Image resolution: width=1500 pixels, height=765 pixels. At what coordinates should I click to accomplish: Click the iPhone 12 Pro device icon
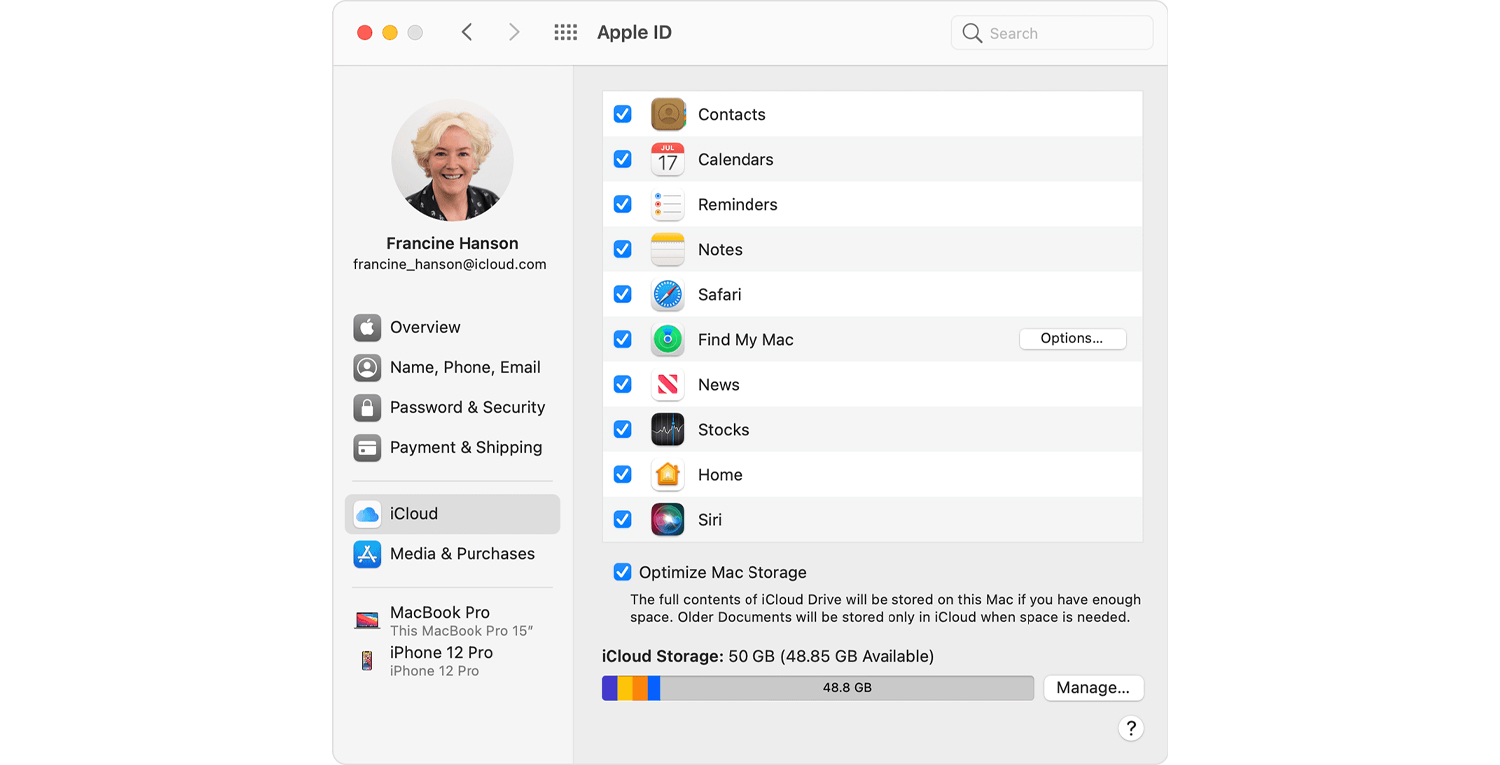click(x=367, y=660)
